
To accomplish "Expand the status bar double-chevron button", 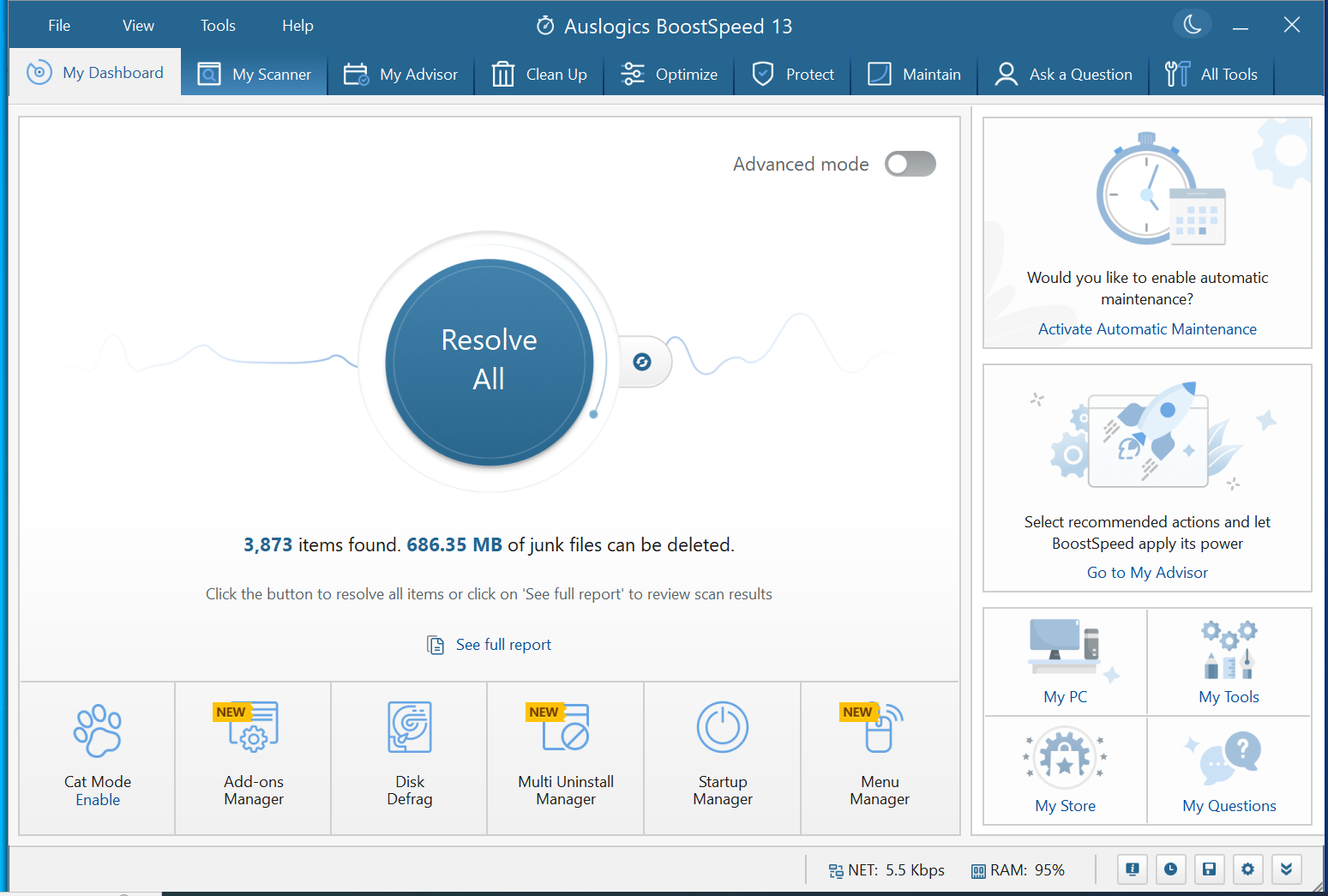I will tap(1286, 869).
